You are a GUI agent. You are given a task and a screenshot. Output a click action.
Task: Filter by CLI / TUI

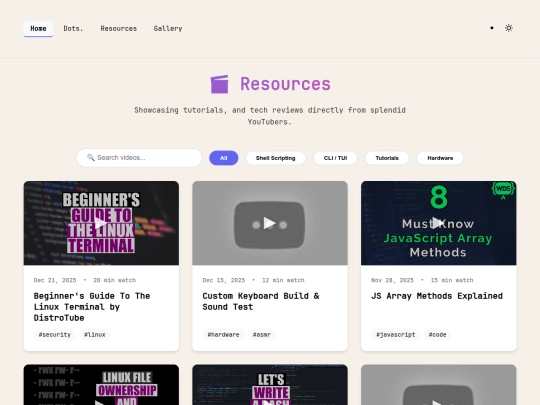pos(335,158)
